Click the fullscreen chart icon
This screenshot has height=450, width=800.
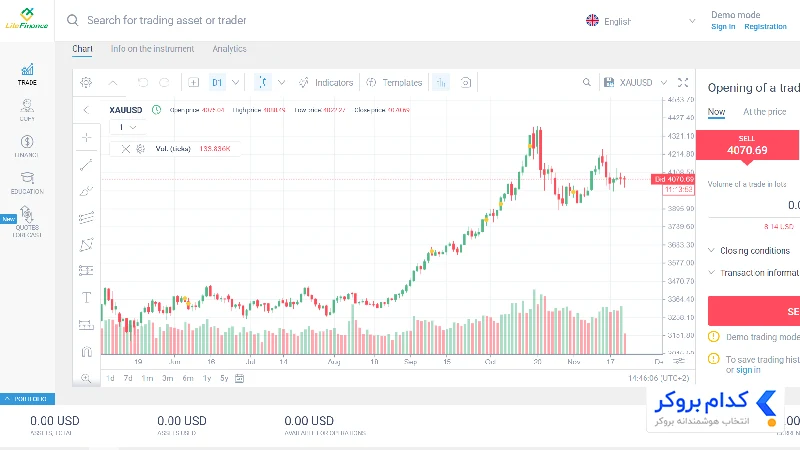683,83
